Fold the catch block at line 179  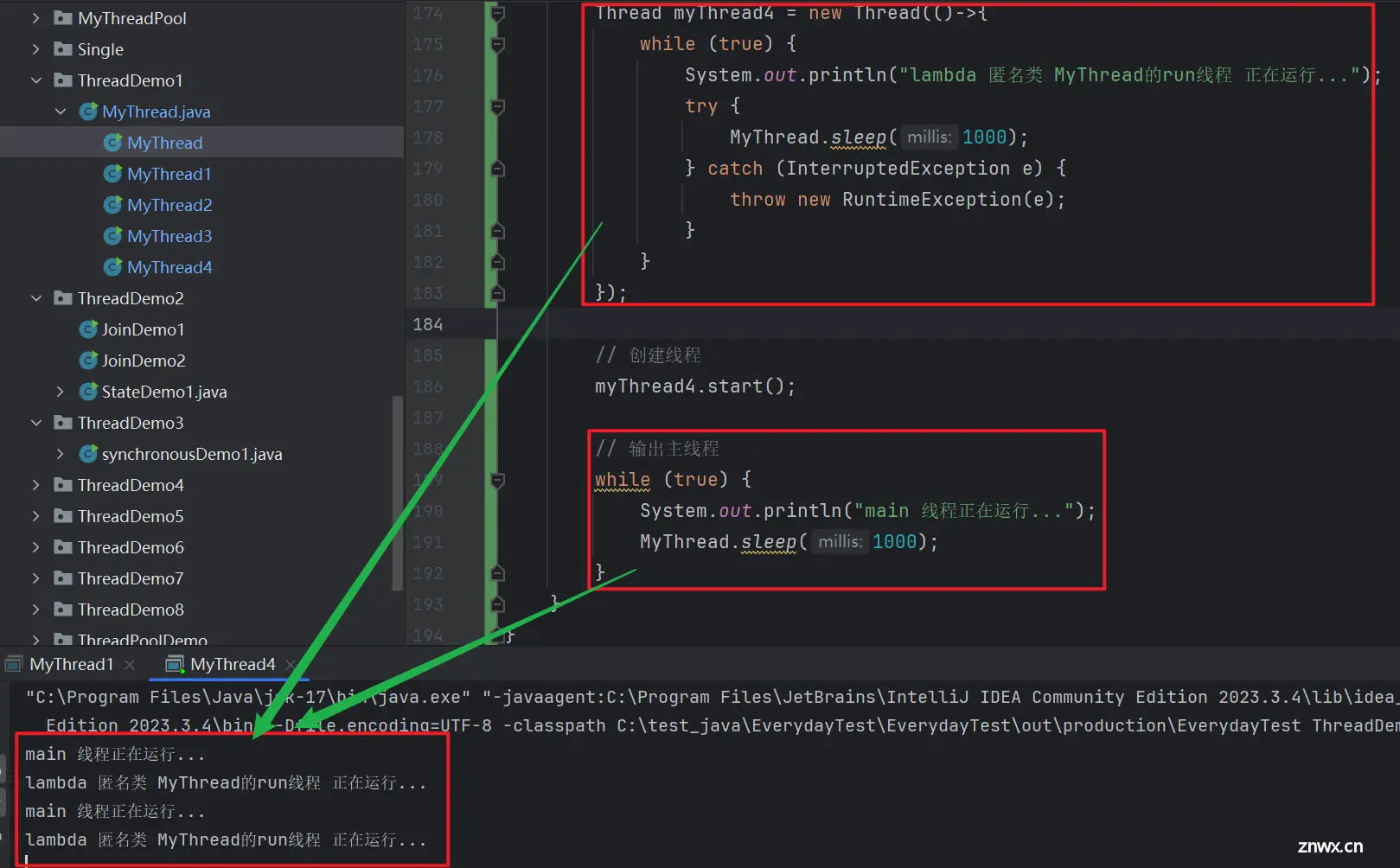pyautogui.click(x=497, y=169)
